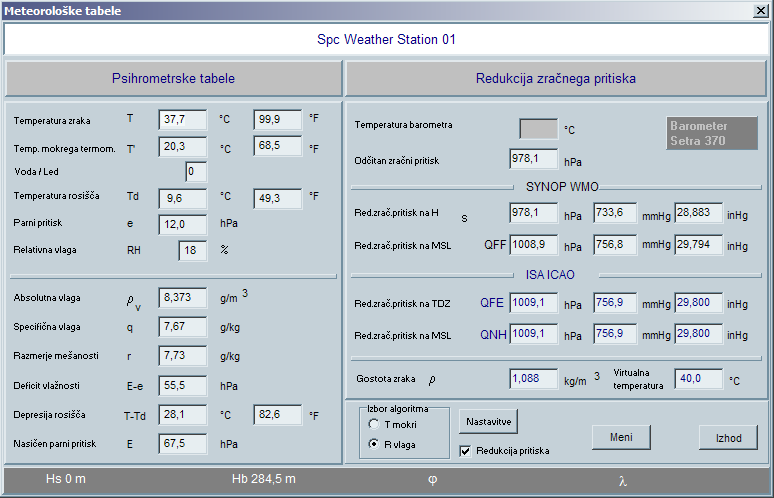Click the Absolutna vlaga value field
This screenshot has width=774, height=498.
(x=183, y=298)
